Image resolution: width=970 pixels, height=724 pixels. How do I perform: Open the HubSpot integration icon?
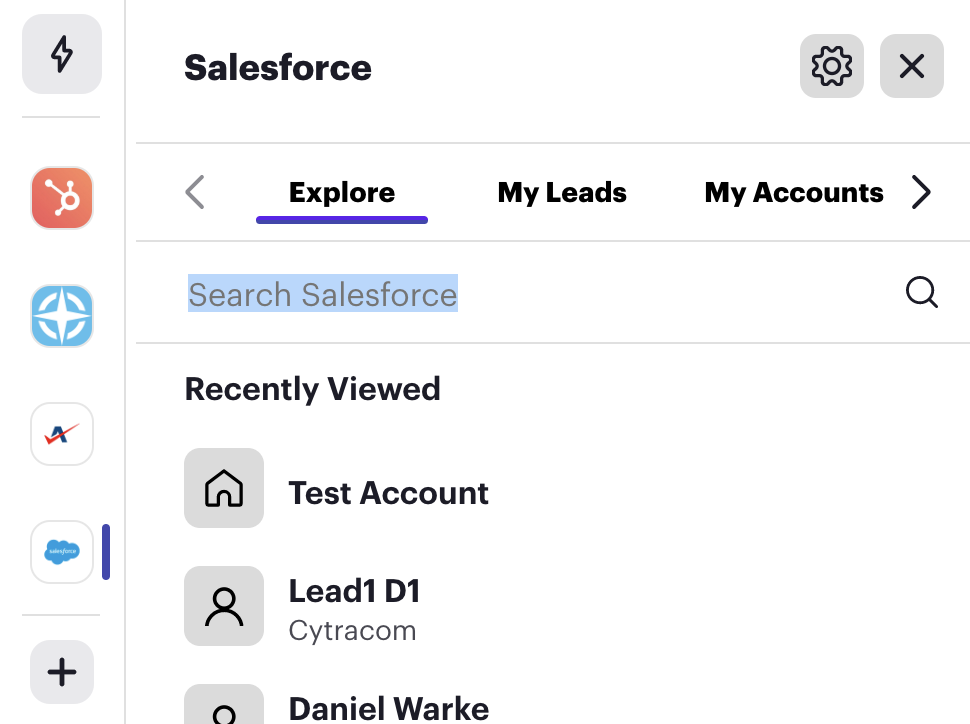pos(62,198)
